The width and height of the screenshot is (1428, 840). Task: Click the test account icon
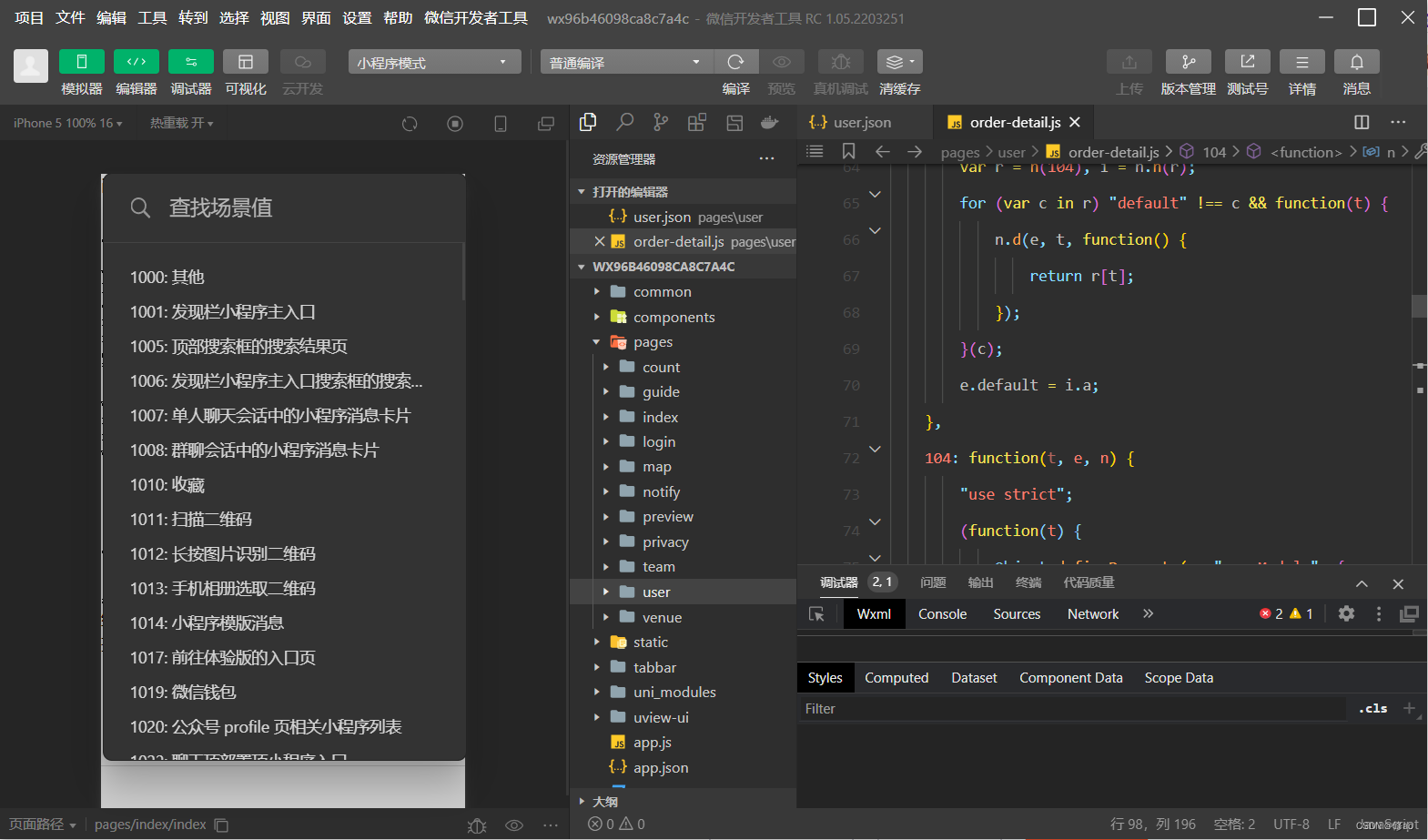pyautogui.click(x=1248, y=61)
